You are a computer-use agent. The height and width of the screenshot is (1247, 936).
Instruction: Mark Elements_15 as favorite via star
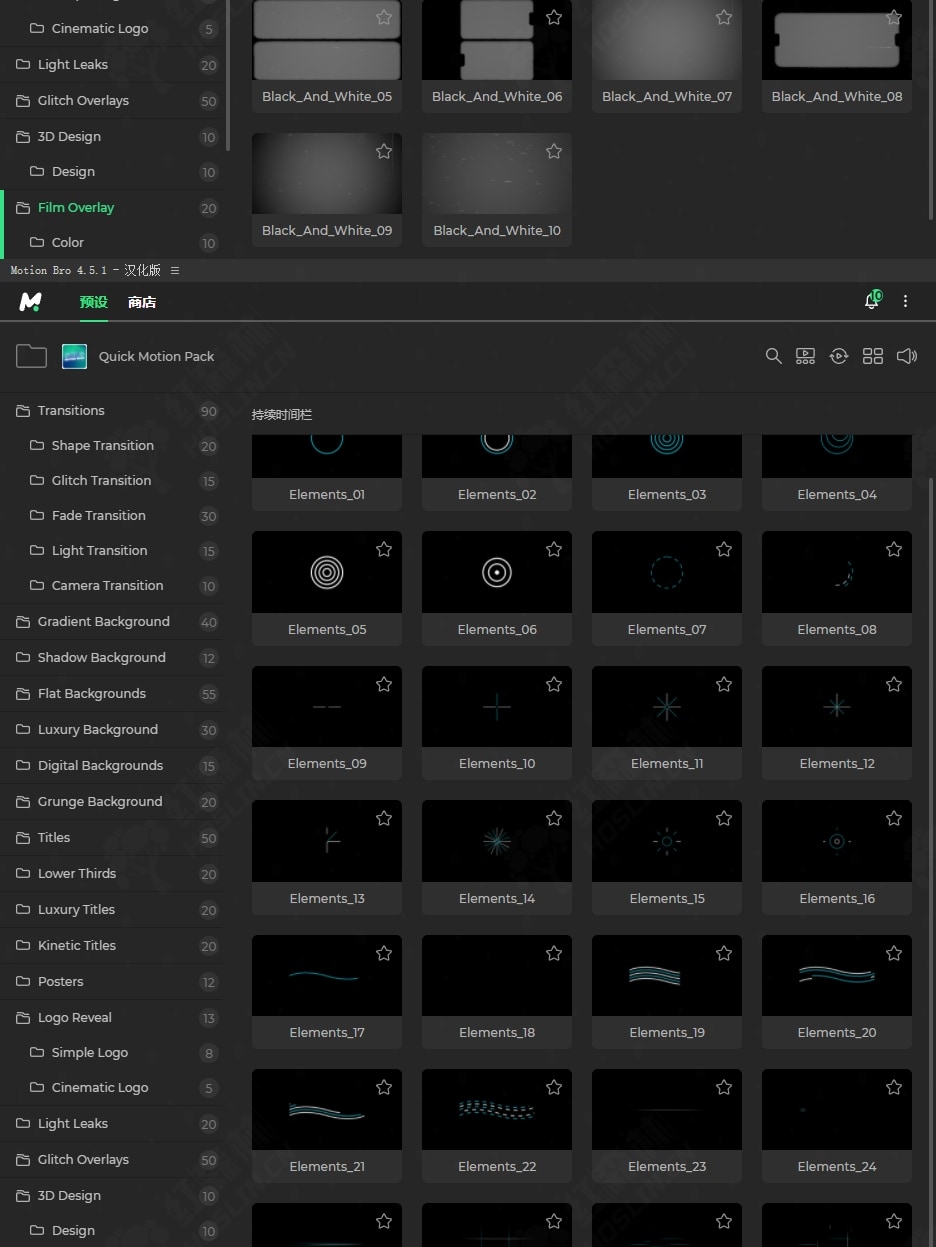point(724,818)
